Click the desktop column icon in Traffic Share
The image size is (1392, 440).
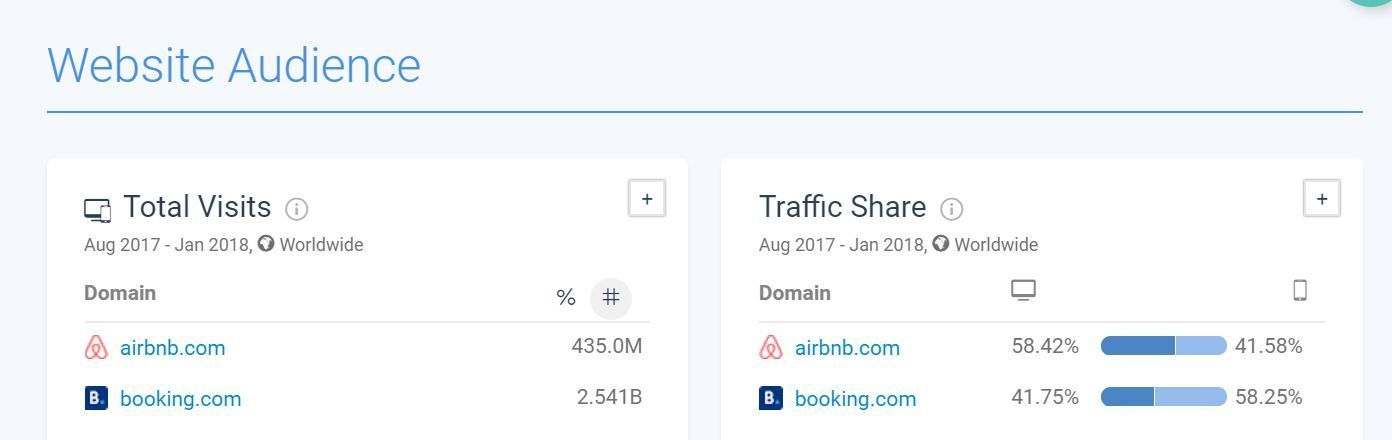click(1023, 290)
